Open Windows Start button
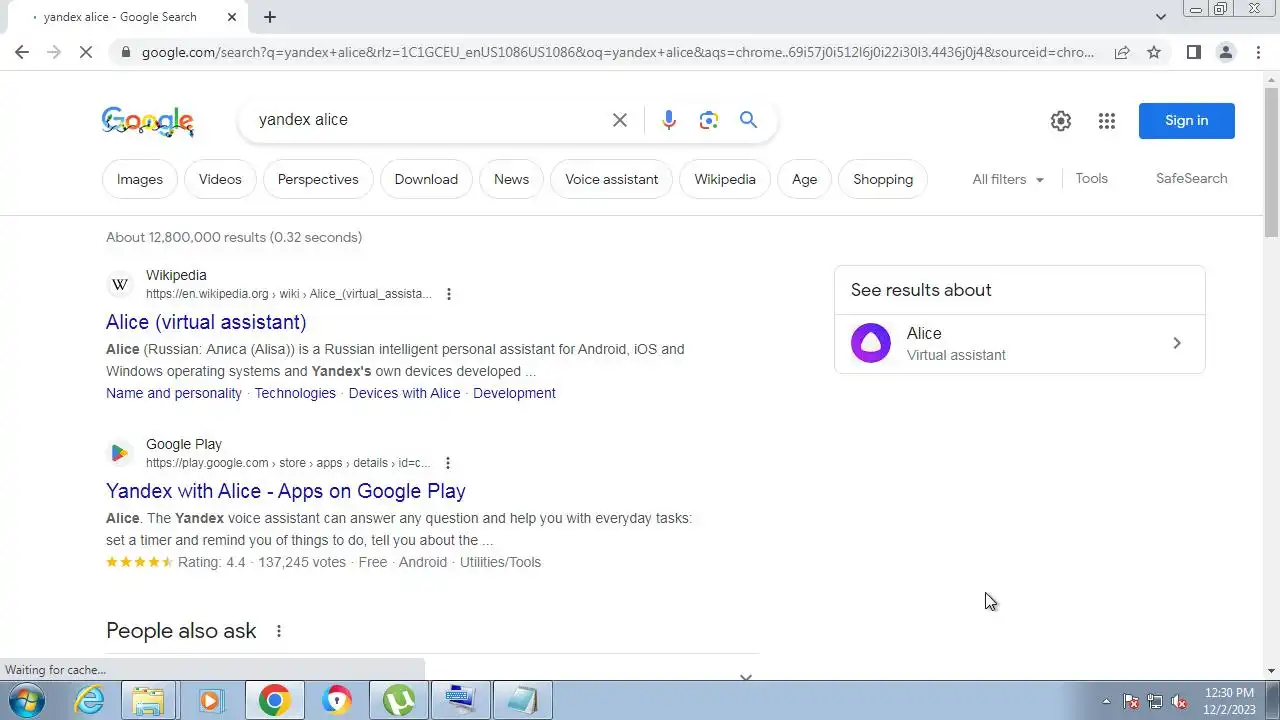 point(27,700)
